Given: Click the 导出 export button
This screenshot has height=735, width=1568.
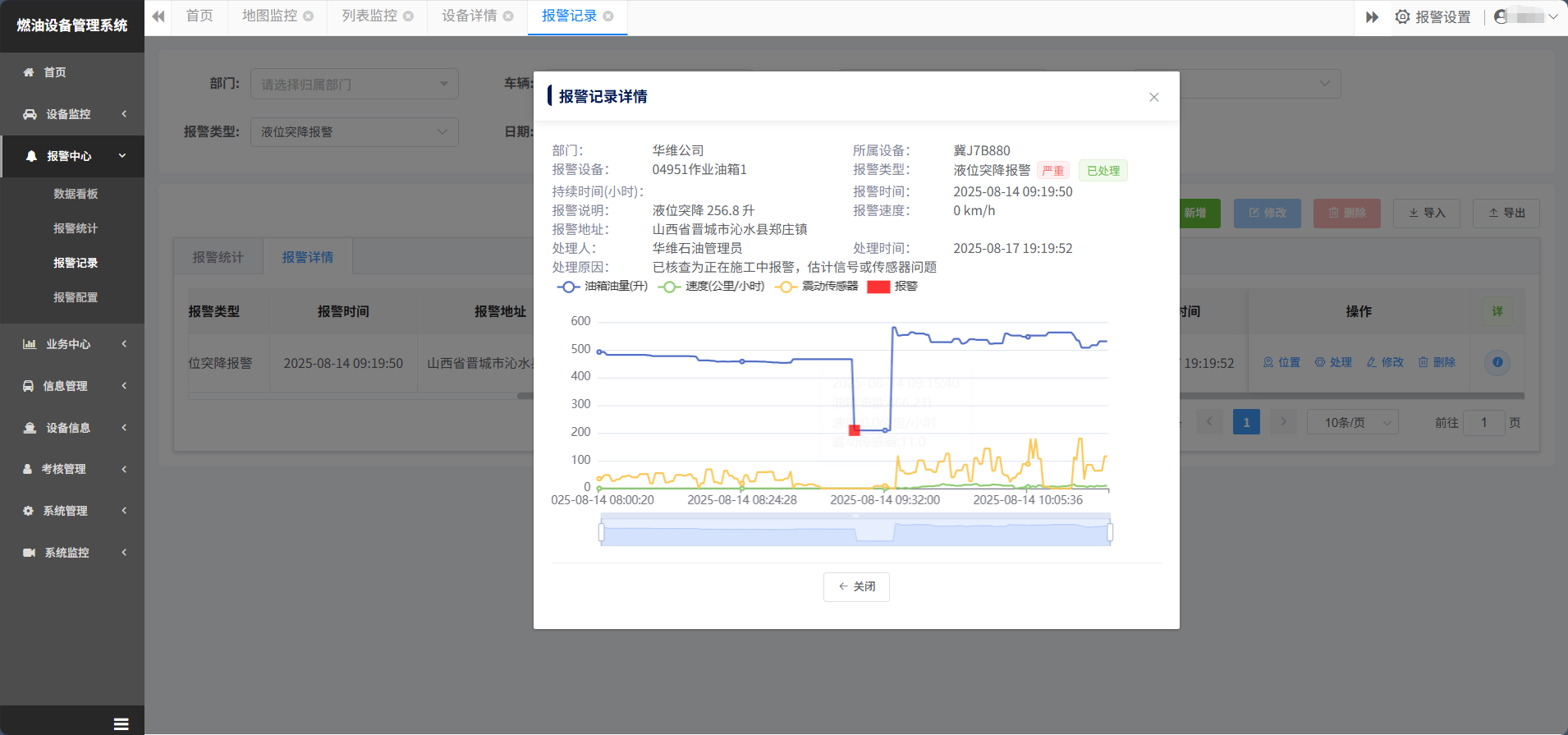Looking at the screenshot, I should (x=1506, y=214).
